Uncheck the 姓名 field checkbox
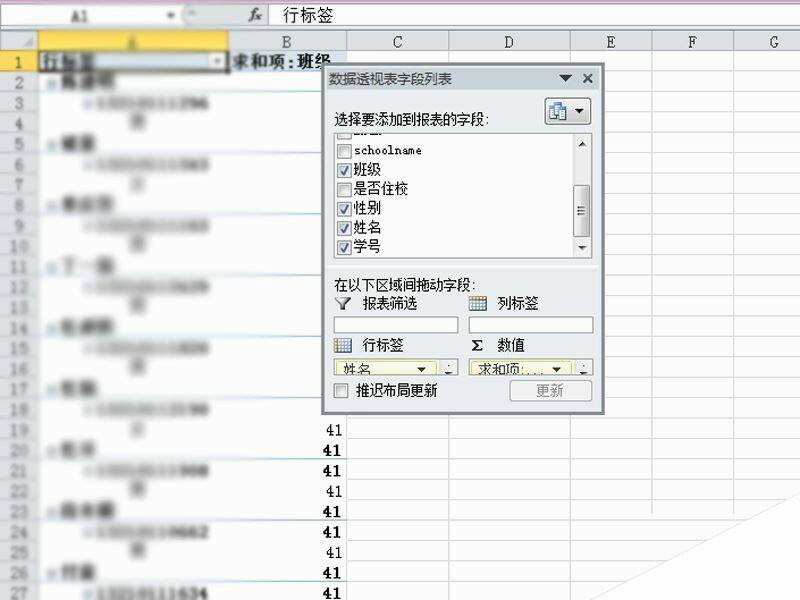 (x=344, y=228)
